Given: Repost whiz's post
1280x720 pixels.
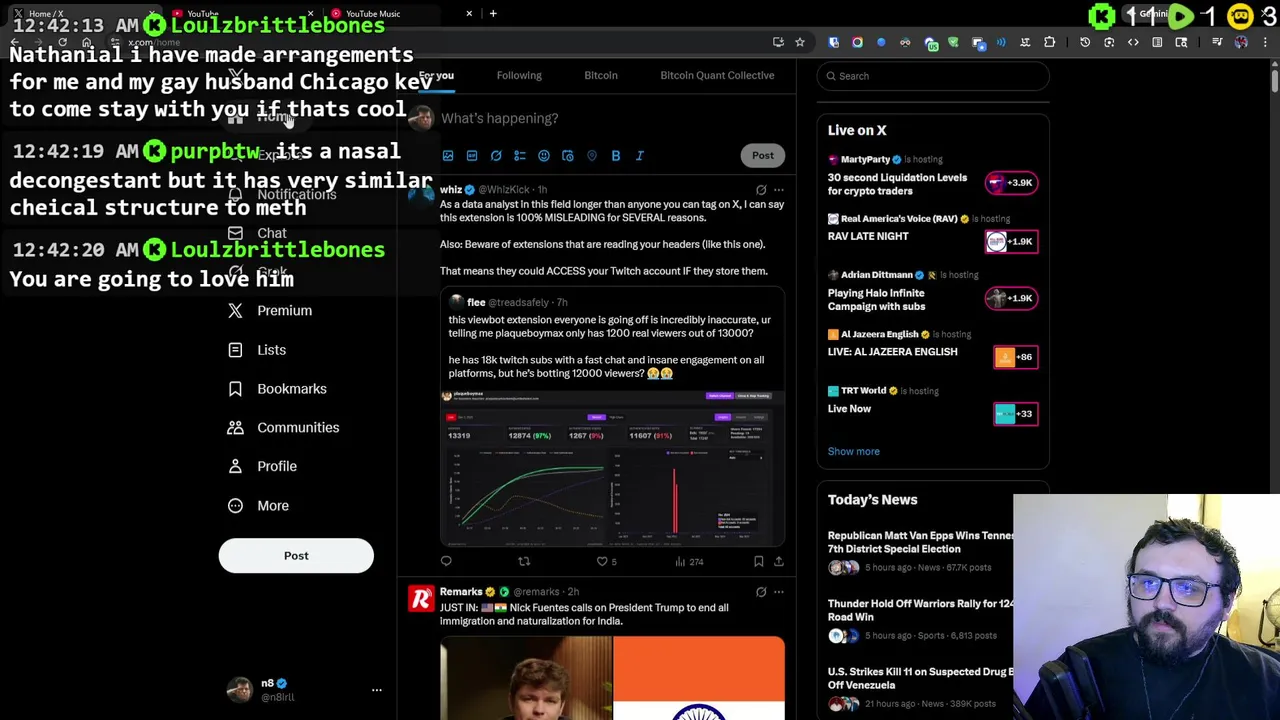Looking at the screenshot, I should pyautogui.click(x=523, y=562).
